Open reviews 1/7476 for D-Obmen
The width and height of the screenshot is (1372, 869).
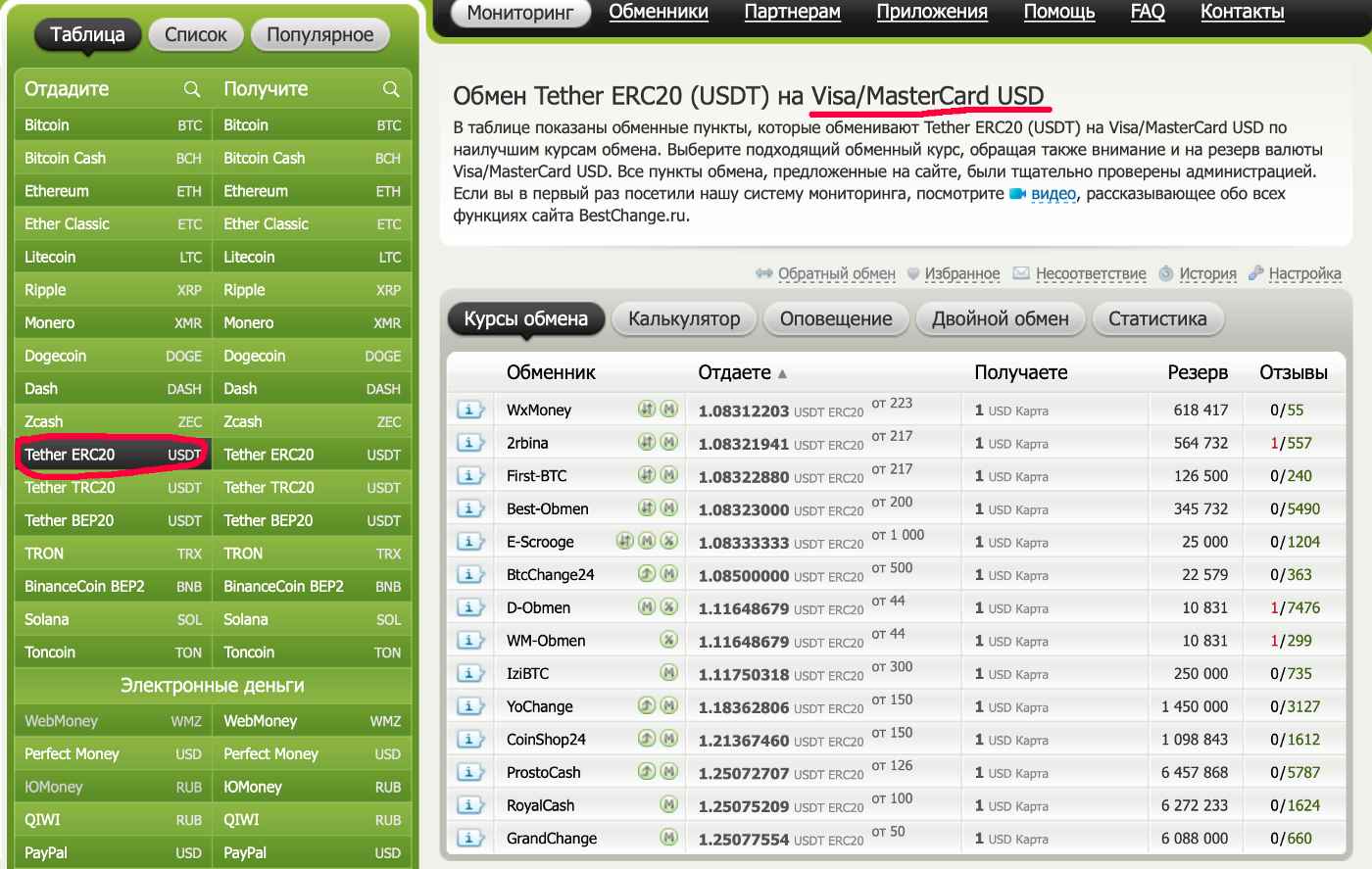1295,607
